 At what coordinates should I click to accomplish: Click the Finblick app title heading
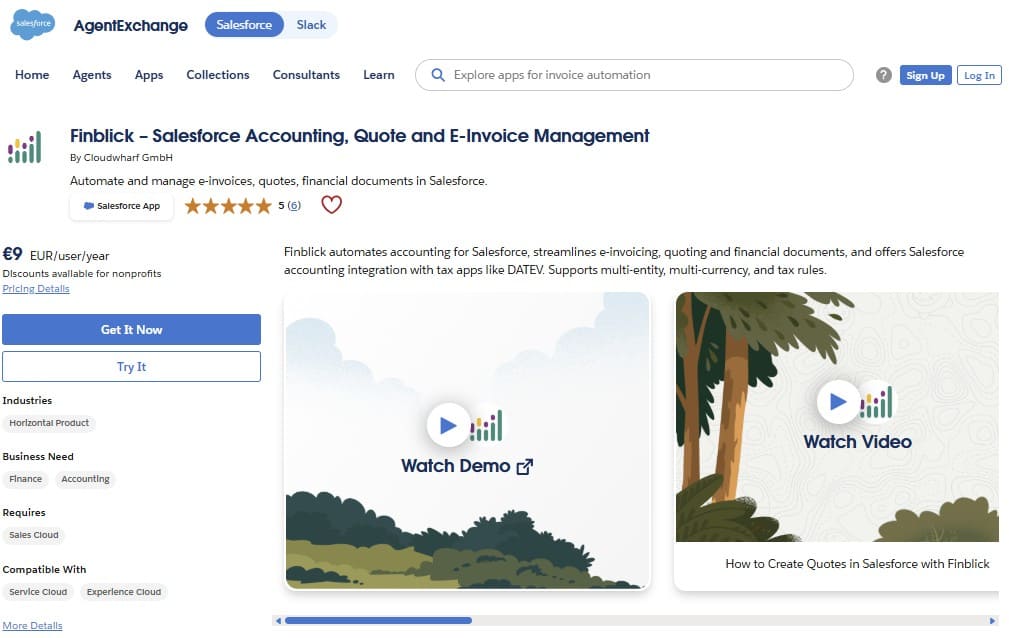(359, 136)
